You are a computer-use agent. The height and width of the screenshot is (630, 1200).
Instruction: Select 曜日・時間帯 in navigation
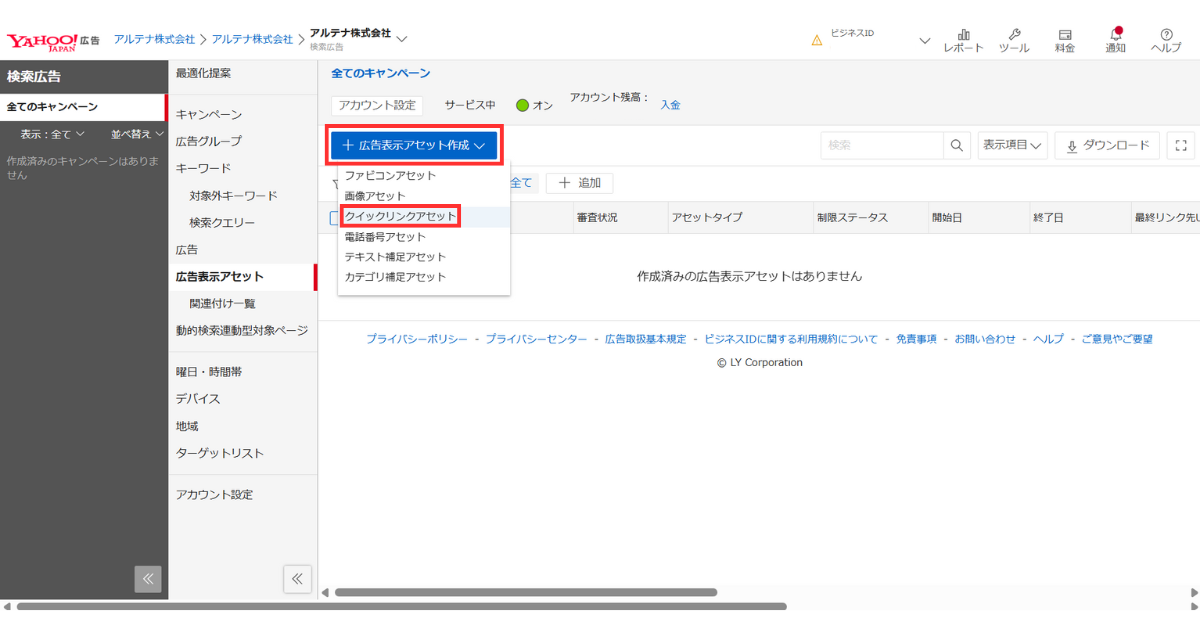[208, 371]
